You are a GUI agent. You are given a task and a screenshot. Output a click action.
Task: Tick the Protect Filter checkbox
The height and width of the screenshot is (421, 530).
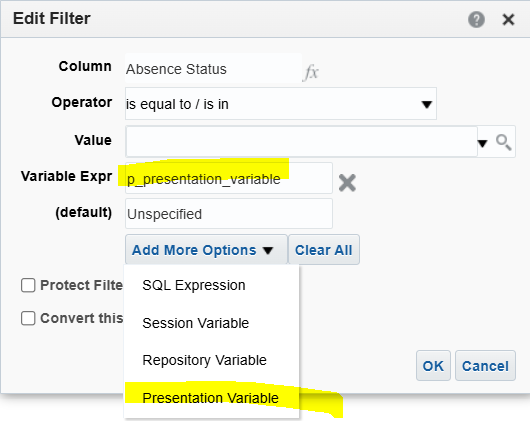(28, 285)
